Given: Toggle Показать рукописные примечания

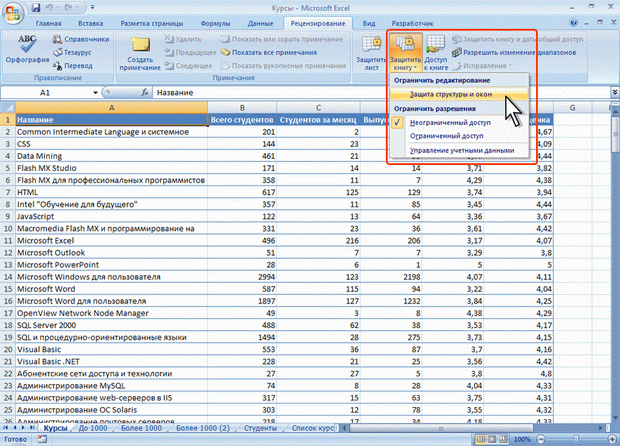Looking at the screenshot, I should pyautogui.click(x=283, y=66).
